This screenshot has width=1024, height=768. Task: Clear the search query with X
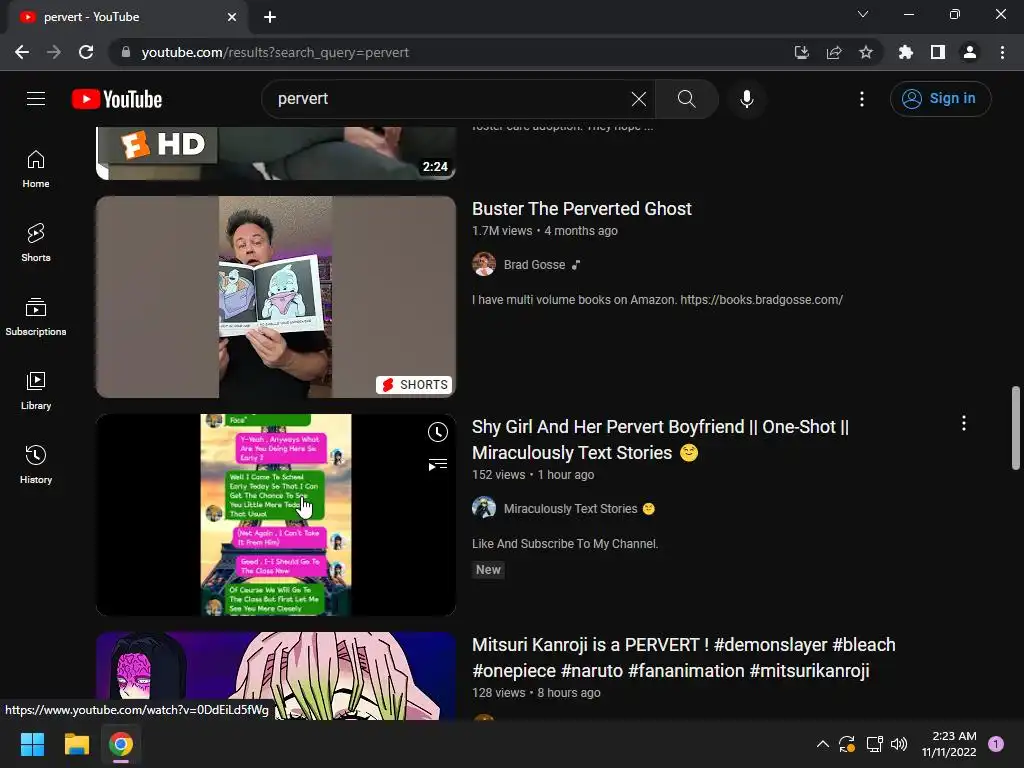pos(639,99)
